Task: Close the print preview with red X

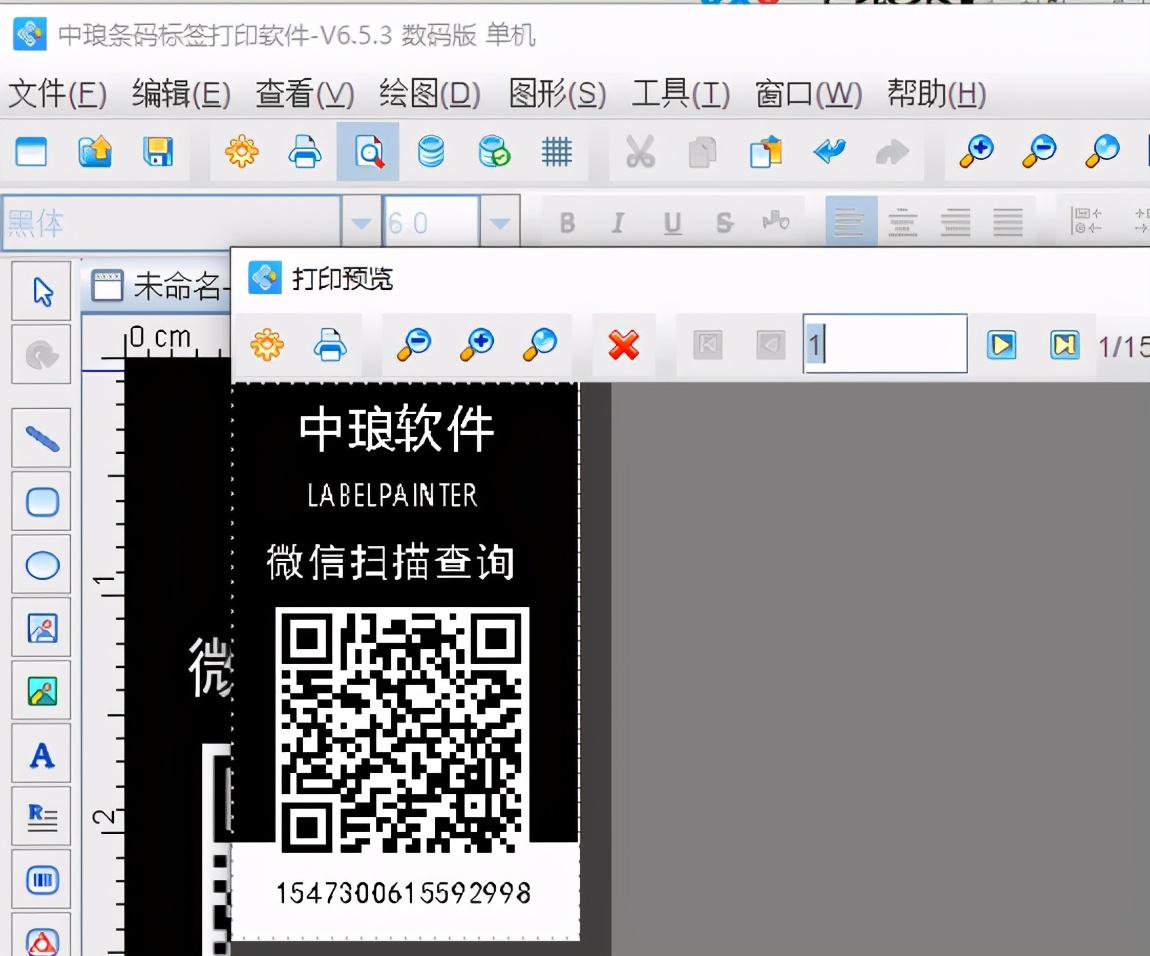Action: pos(624,344)
